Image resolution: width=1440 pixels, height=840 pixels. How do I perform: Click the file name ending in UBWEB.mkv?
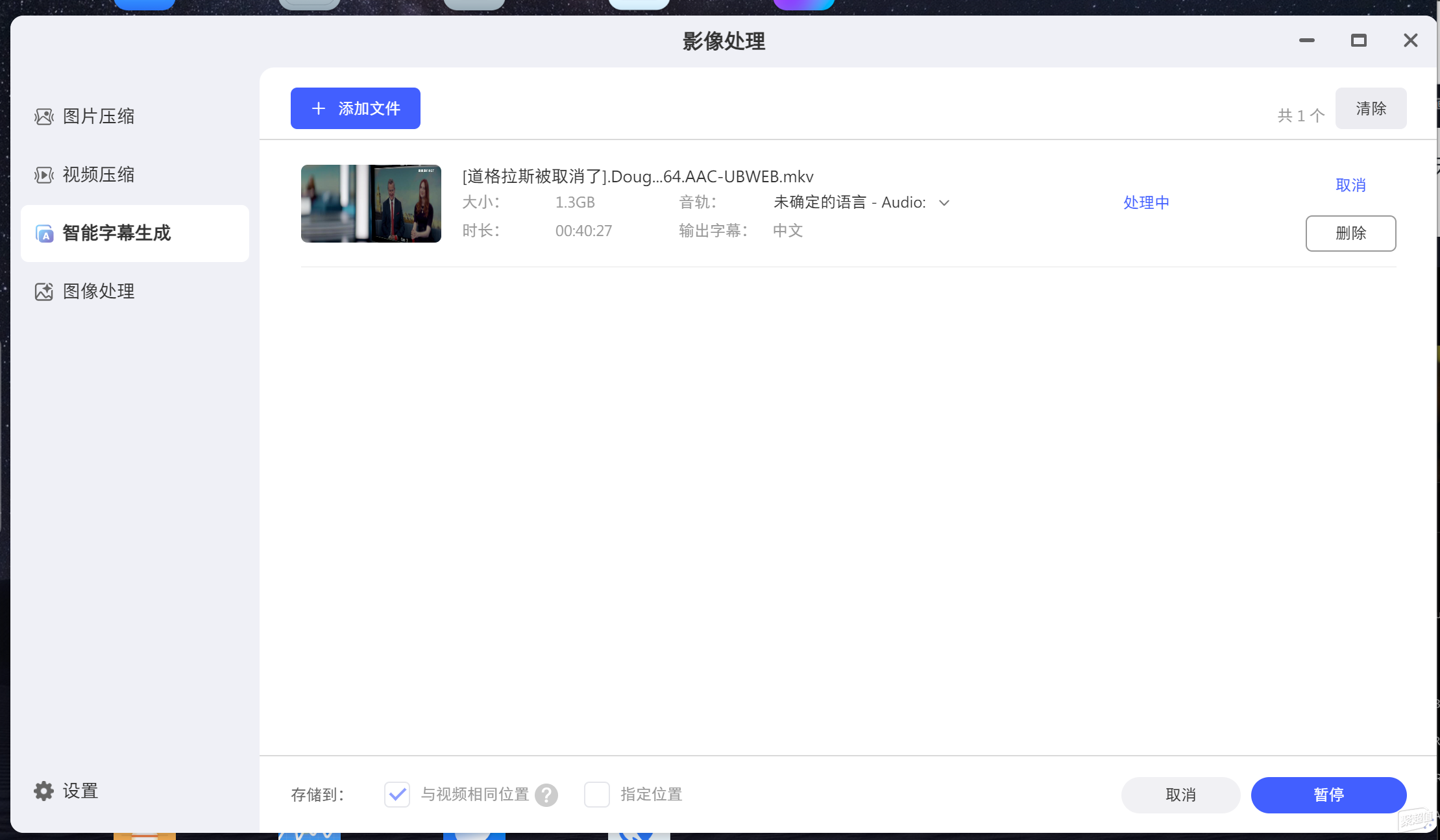pyautogui.click(x=638, y=176)
